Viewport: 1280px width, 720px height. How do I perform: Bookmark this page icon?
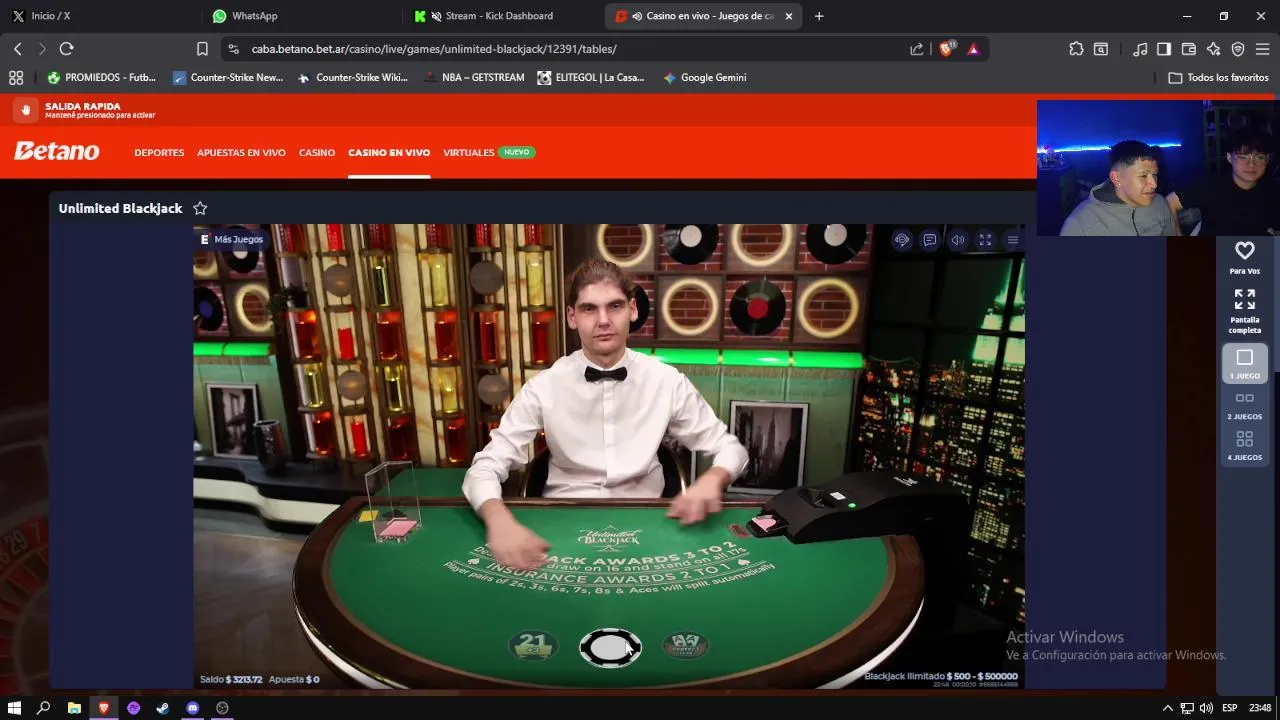coord(202,49)
